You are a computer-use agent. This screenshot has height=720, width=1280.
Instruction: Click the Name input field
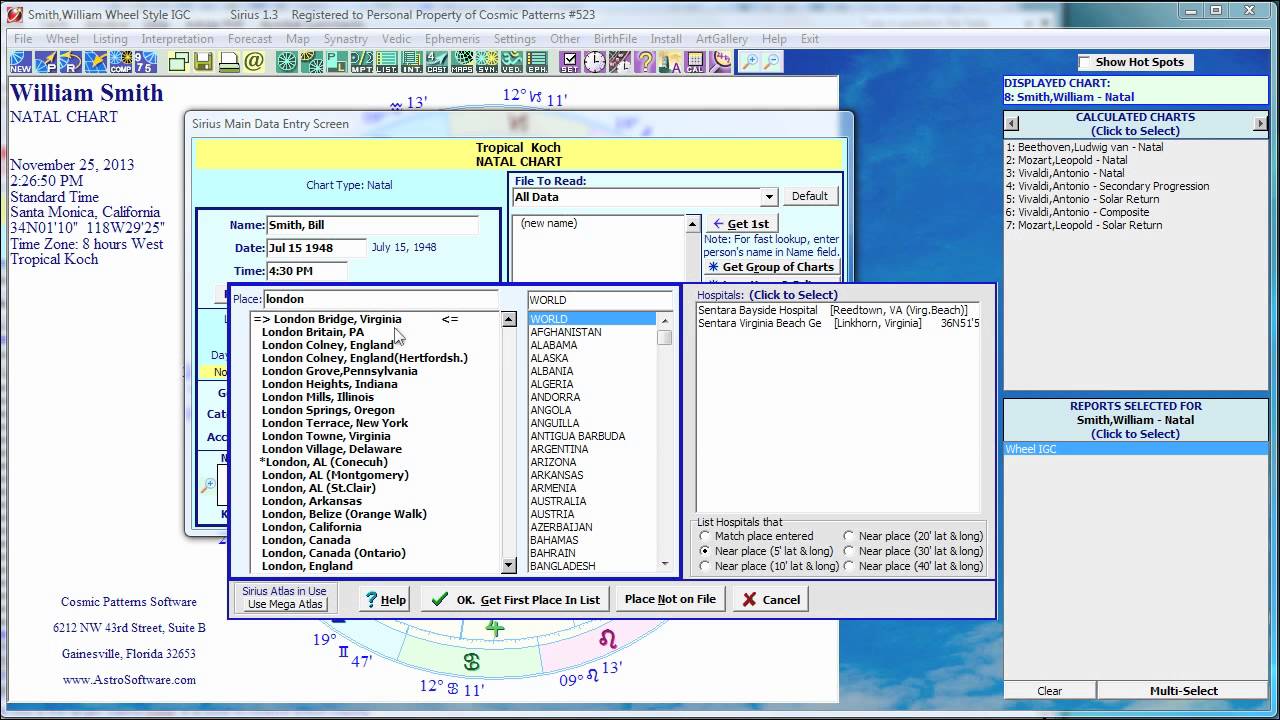372,226
